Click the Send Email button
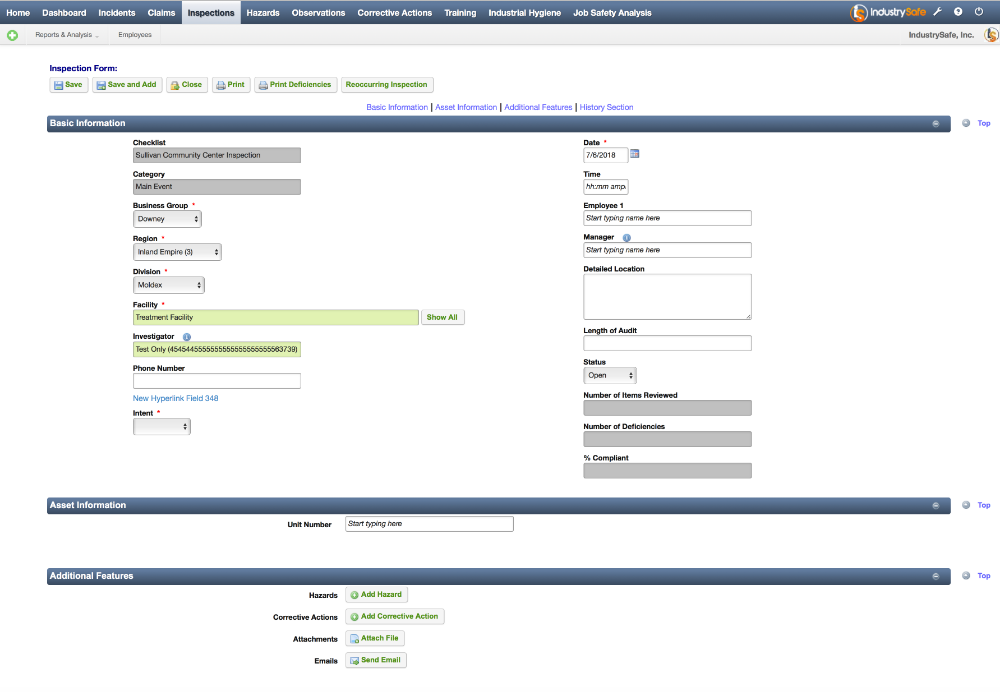The height and width of the screenshot is (693, 1000). 376,660
